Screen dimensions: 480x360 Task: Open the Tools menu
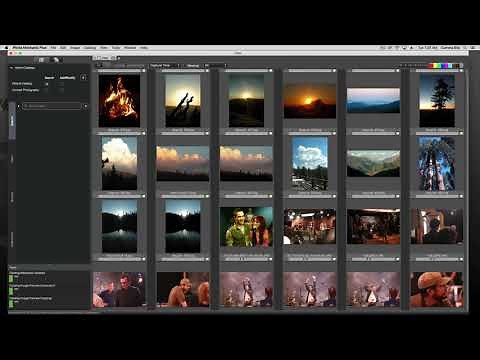(116, 48)
